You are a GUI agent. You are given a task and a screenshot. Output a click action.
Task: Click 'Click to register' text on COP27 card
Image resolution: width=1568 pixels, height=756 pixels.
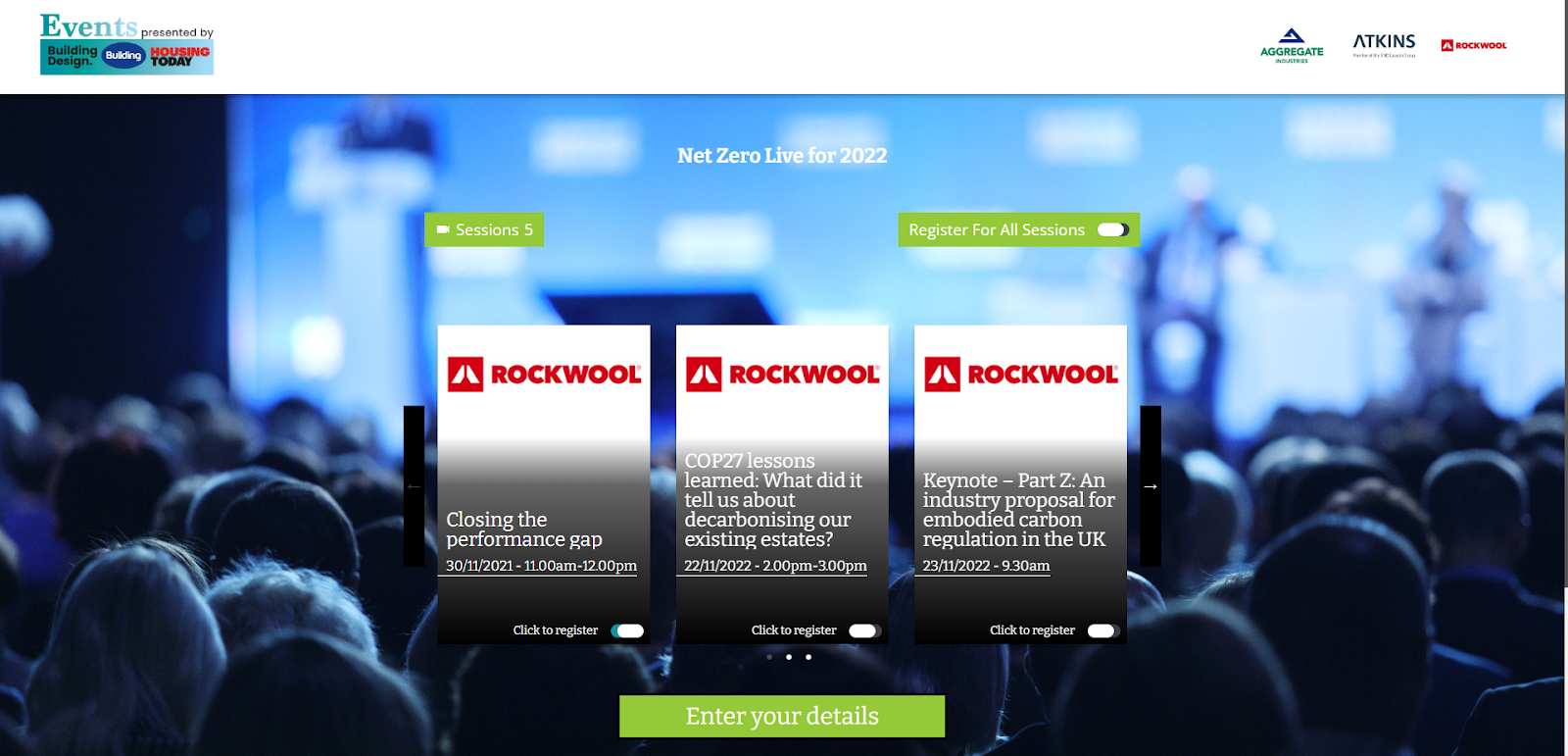point(794,630)
